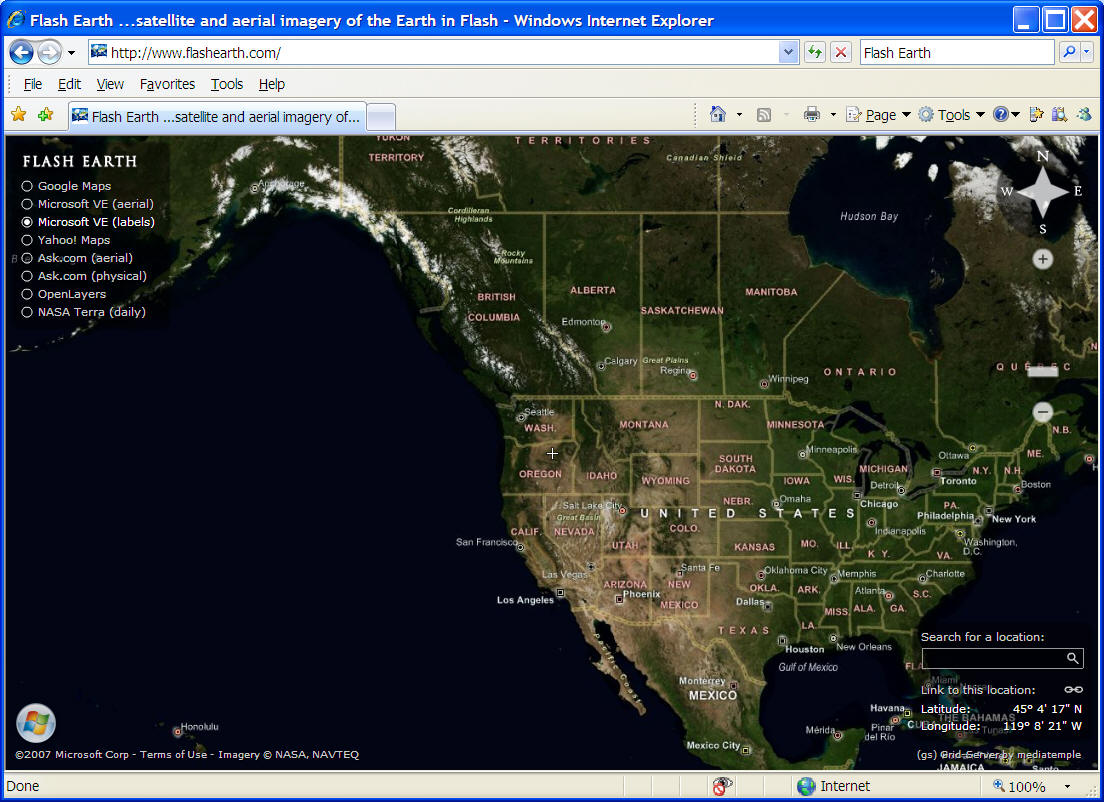Screen dimensions: 1104x802
Task: Click the Home page icon
Action: (717, 114)
